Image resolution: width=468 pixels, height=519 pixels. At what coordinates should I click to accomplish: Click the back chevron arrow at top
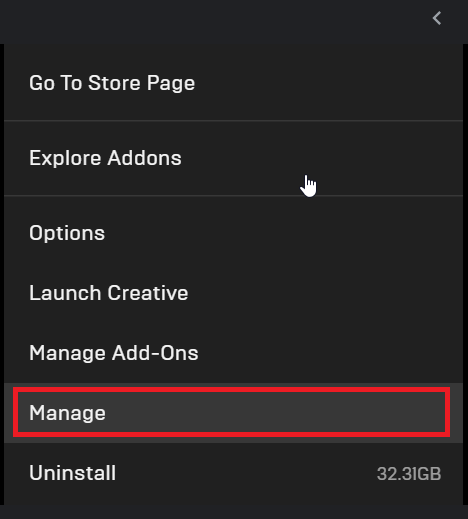[x=437, y=18]
